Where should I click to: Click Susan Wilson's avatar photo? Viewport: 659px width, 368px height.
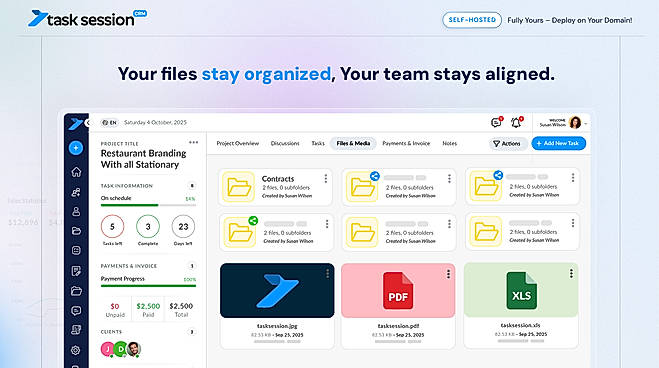(575, 123)
